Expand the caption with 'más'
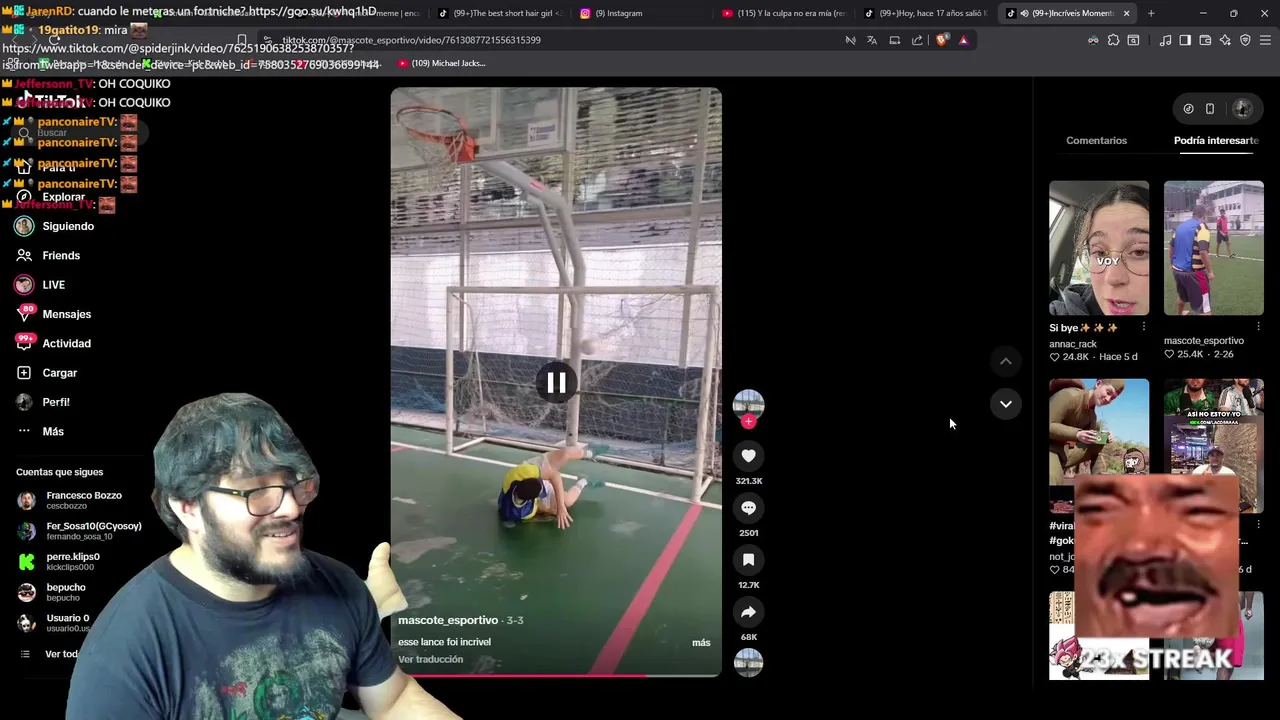This screenshot has width=1280, height=720. pos(701,642)
